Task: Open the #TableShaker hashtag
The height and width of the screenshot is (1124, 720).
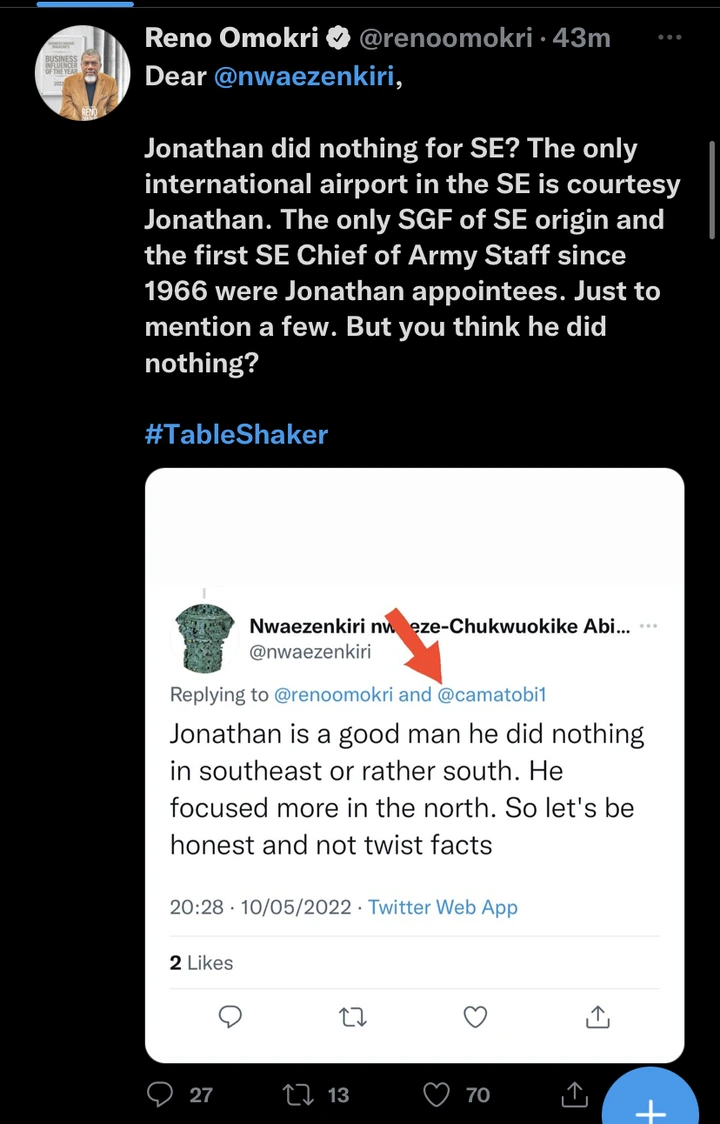Action: click(x=236, y=434)
